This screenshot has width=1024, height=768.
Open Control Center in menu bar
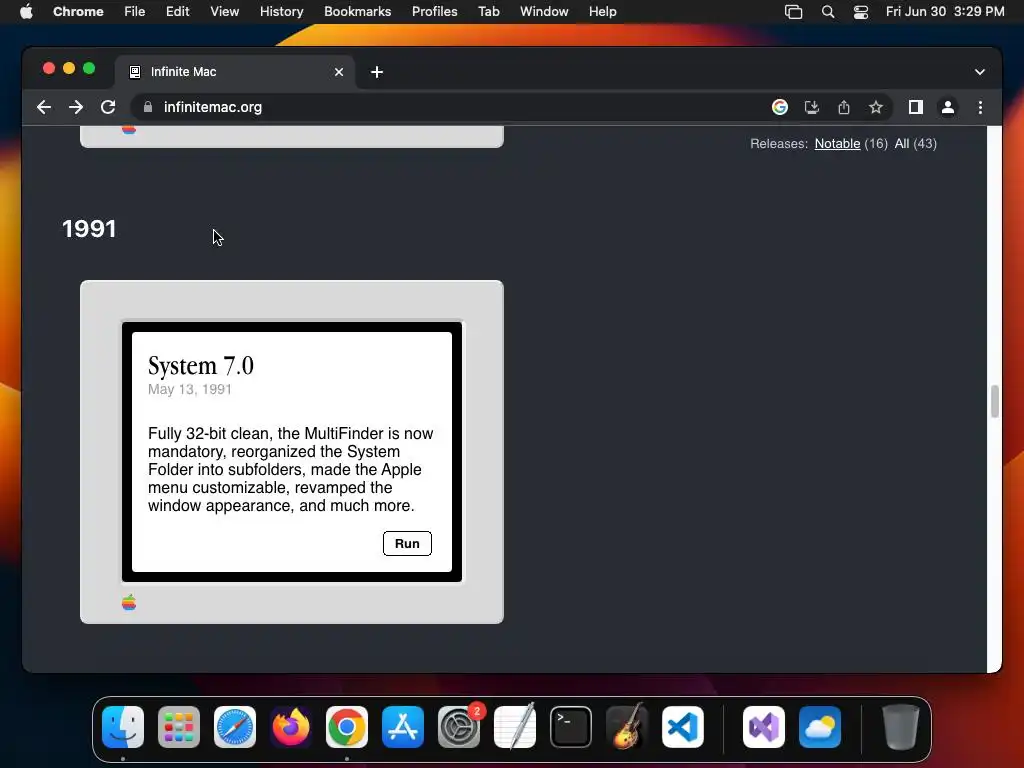pyautogui.click(x=861, y=12)
